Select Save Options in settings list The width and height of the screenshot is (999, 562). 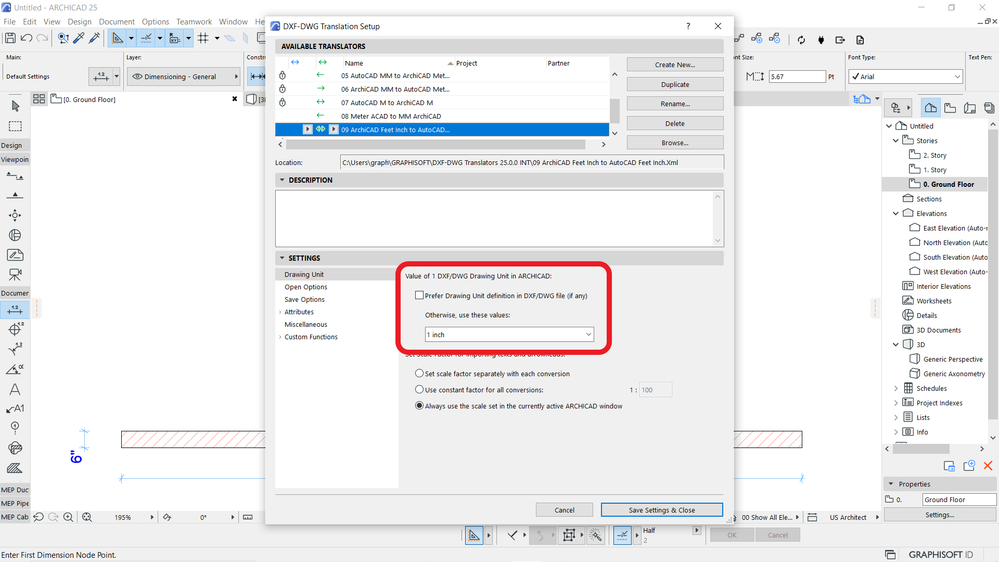click(305, 299)
